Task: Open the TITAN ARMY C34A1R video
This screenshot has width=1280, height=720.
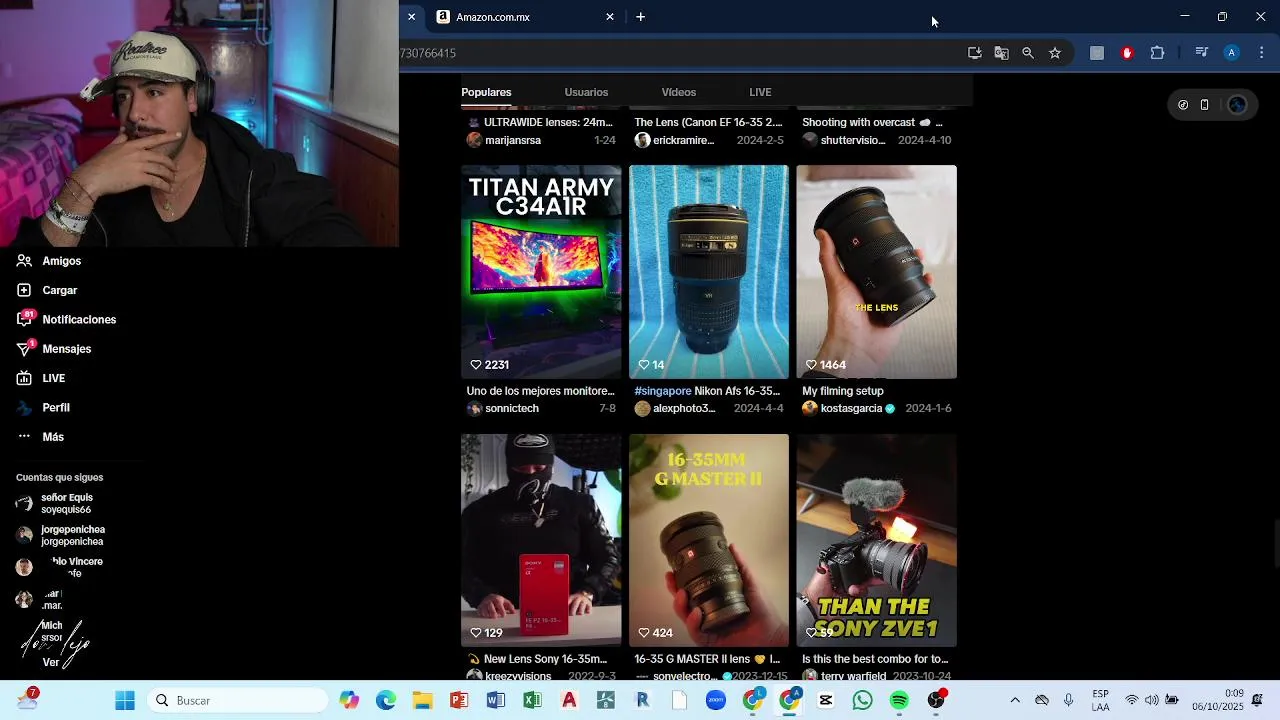Action: pyautogui.click(x=541, y=272)
